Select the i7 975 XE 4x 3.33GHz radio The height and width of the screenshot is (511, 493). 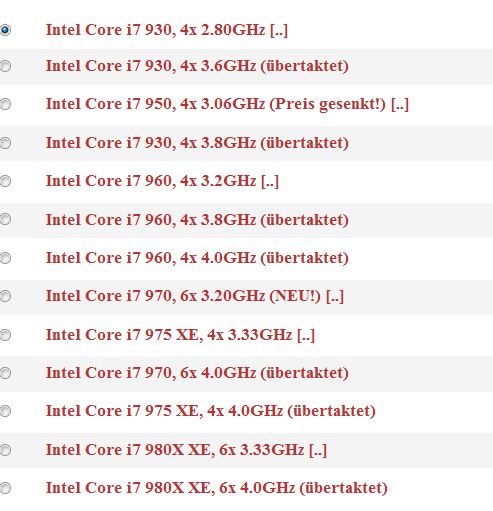tap(5, 335)
